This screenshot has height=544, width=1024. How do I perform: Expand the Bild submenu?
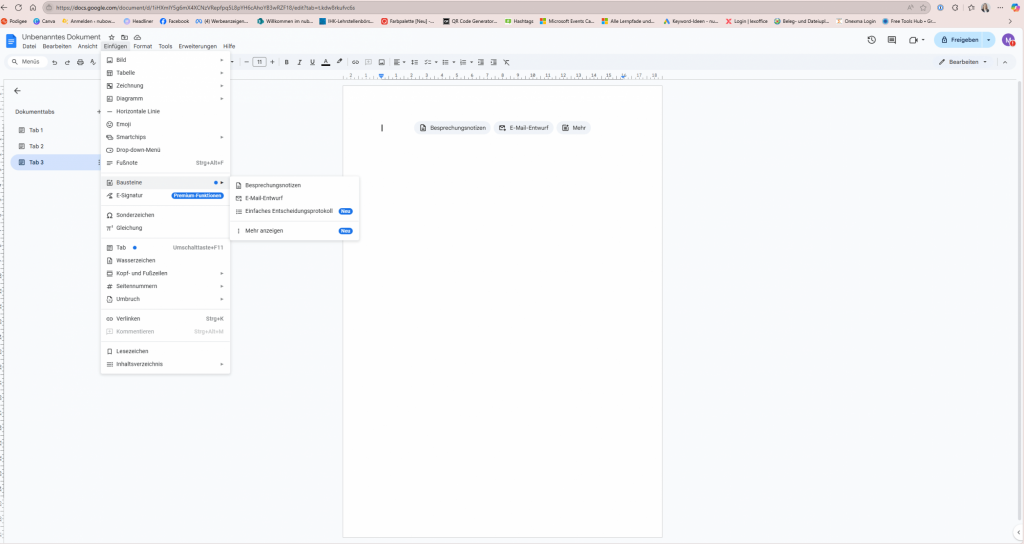tap(165, 60)
